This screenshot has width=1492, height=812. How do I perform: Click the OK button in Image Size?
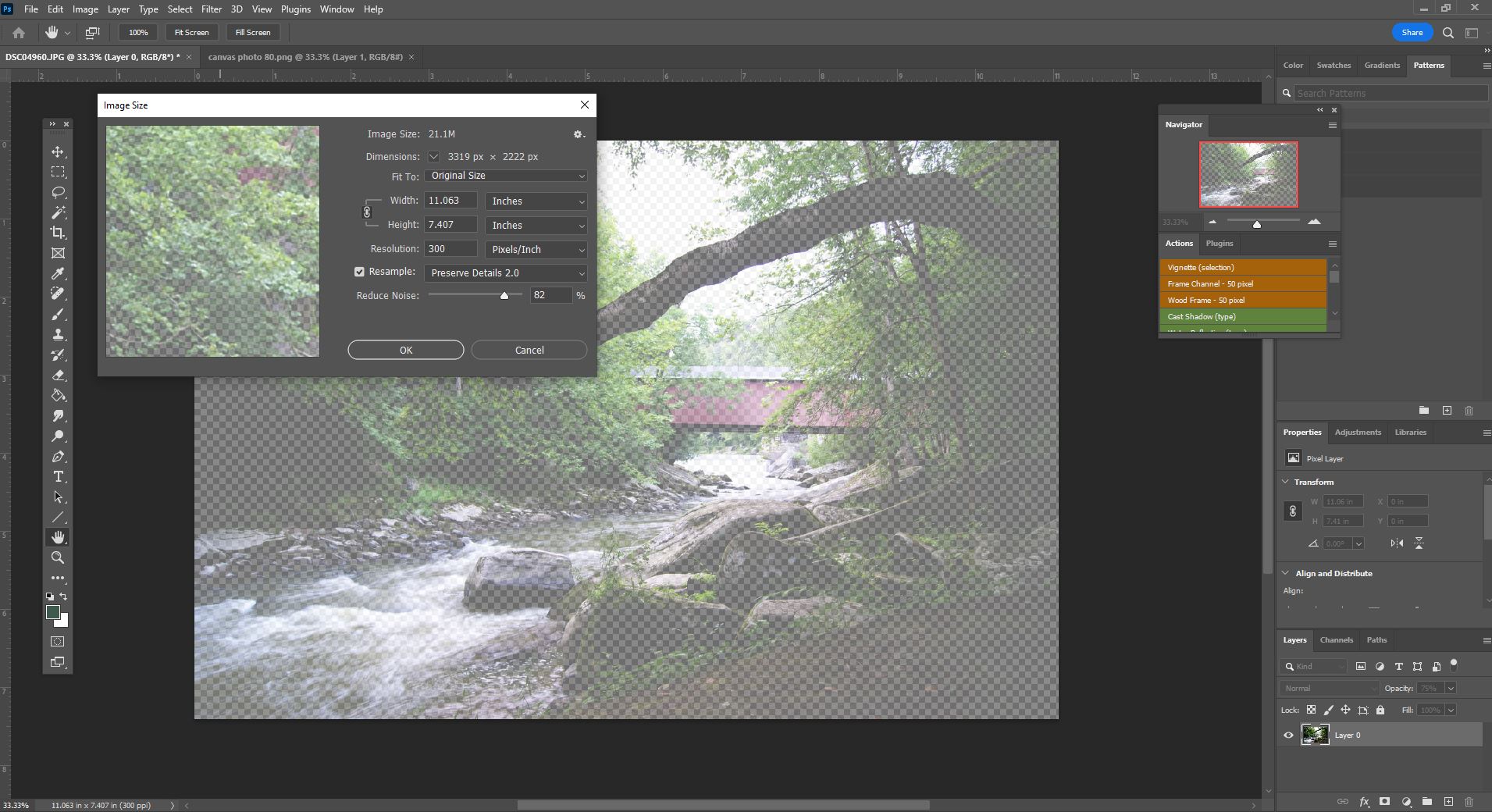point(405,350)
